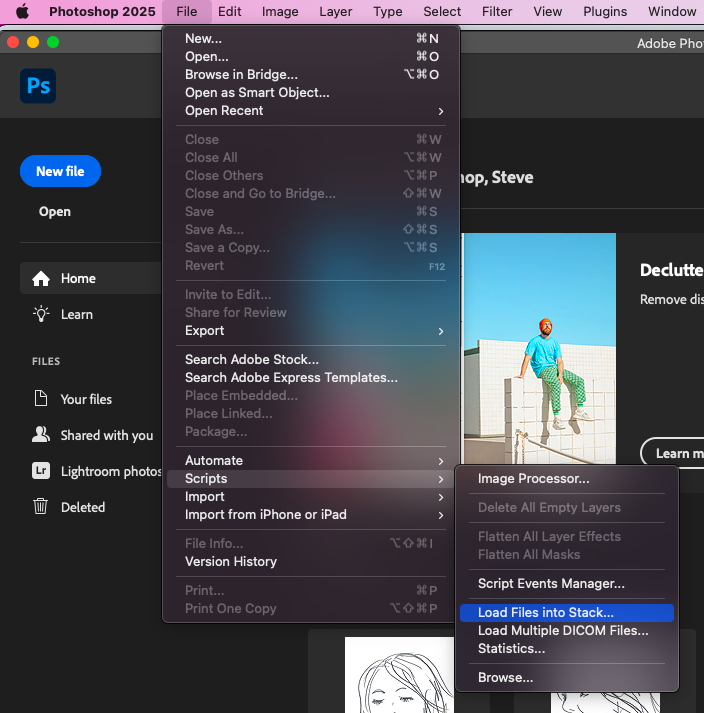
Task: Click the Lightroom photos Lr icon
Action: coord(41,471)
